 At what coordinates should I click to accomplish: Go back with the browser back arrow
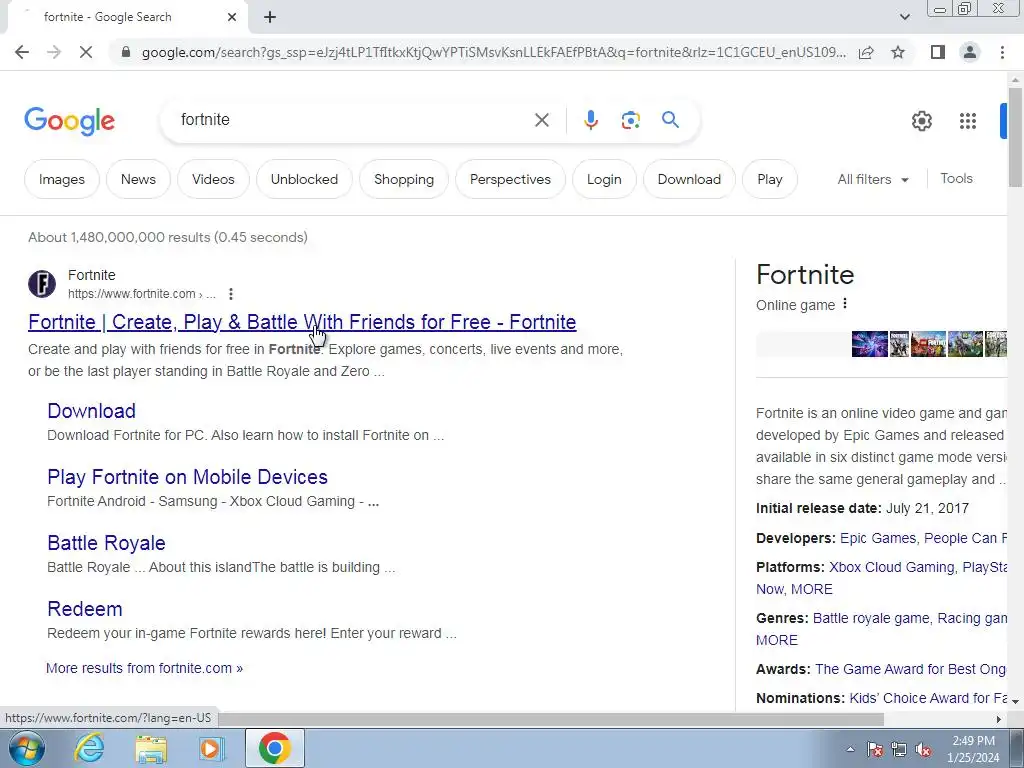(x=22, y=52)
